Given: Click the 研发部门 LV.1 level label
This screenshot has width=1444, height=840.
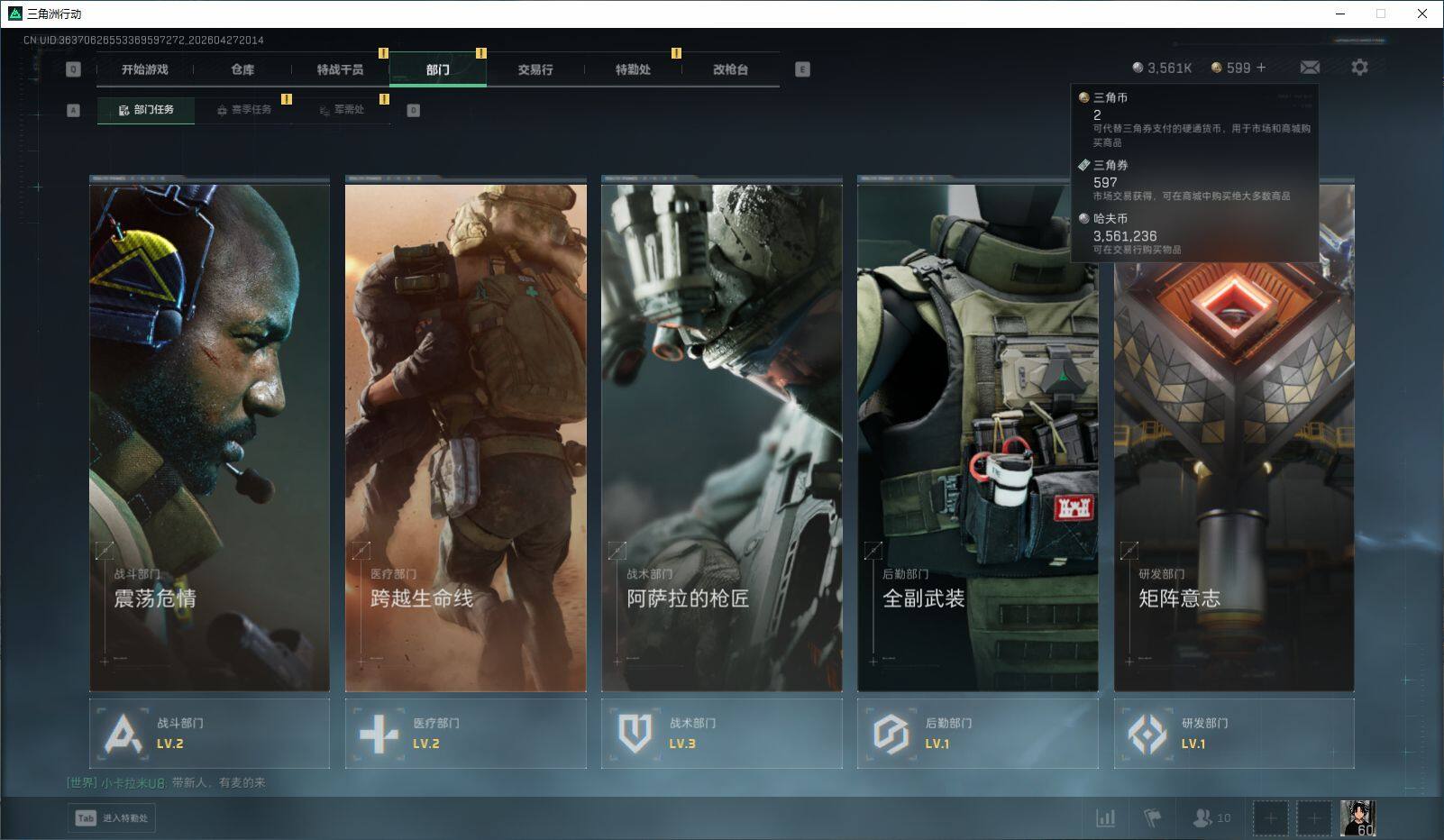Looking at the screenshot, I should [x=1193, y=744].
